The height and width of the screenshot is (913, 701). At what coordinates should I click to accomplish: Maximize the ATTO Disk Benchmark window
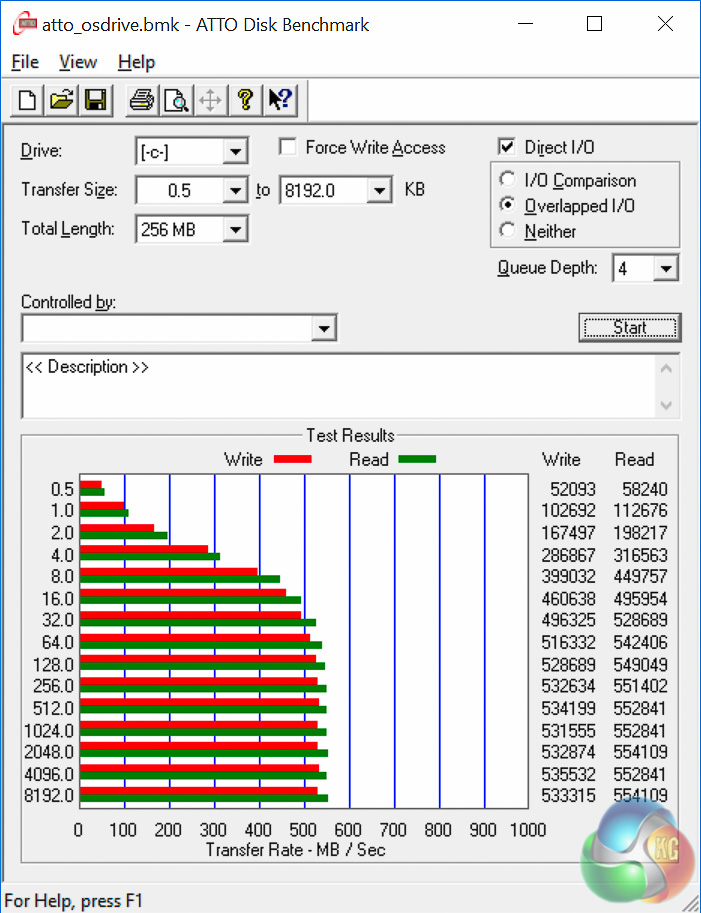tap(594, 24)
